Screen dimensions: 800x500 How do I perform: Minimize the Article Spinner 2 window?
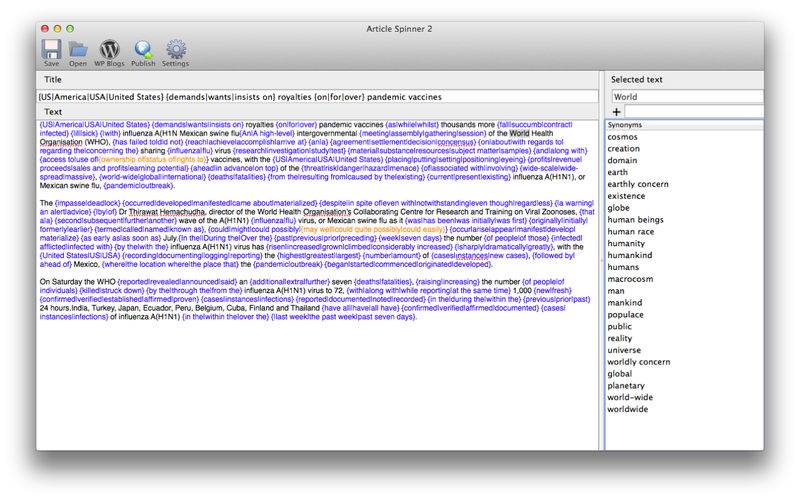point(57,29)
